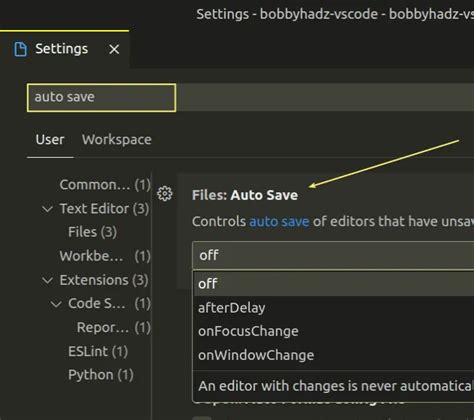Collapse the Code S… category chevron
Image resolution: width=474 pixels, height=420 pixels.
(x=56, y=304)
